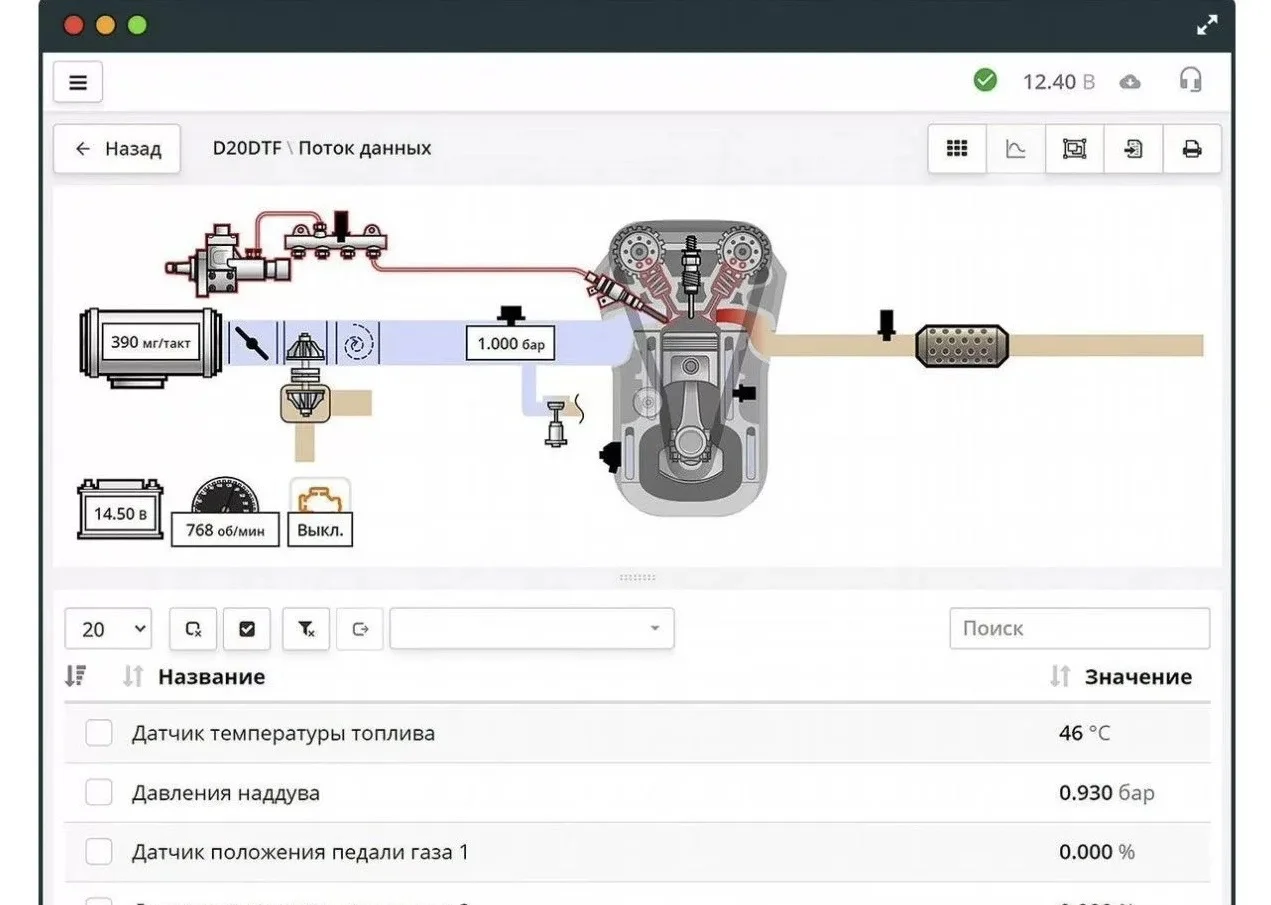Screen dimensions: 1271x905
Task: Click the Поток данных breadcrumb text
Action: coord(365,148)
